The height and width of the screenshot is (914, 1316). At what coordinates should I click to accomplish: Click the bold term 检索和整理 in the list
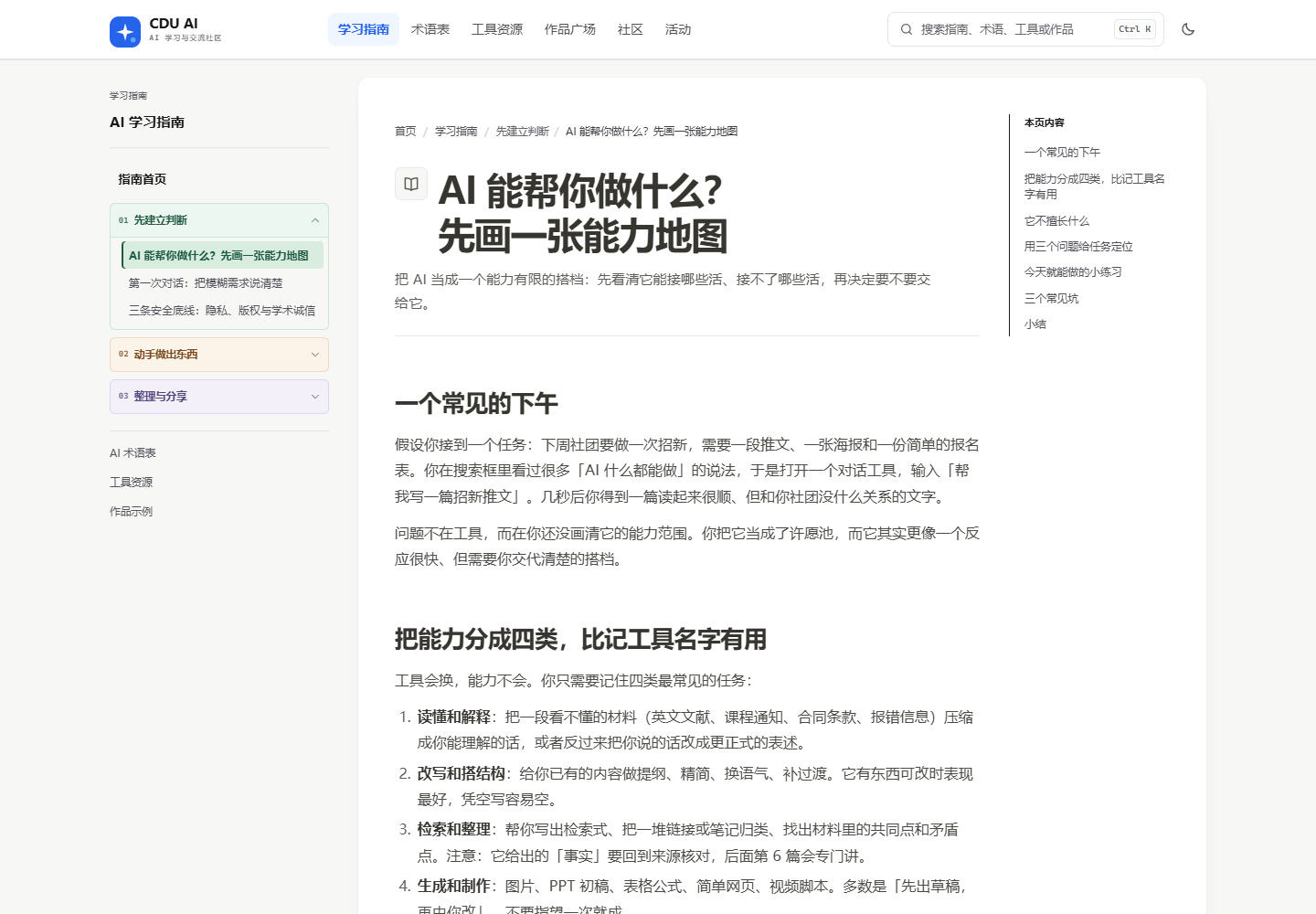(x=454, y=830)
